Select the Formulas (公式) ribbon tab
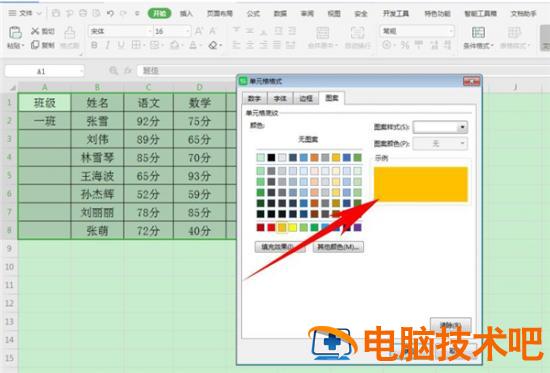550x373 pixels. (253, 13)
